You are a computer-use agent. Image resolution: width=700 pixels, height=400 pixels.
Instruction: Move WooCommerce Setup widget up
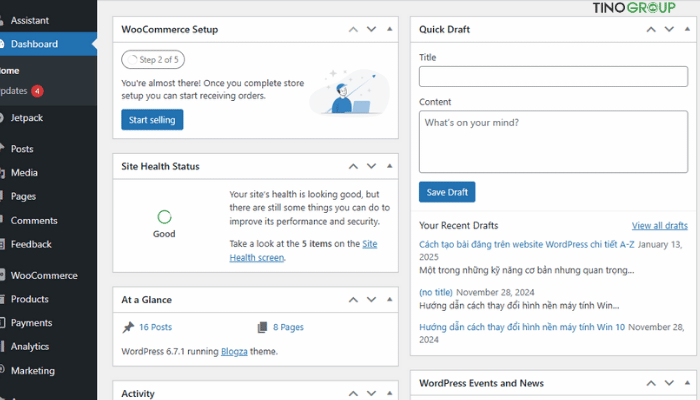(353, 29)
